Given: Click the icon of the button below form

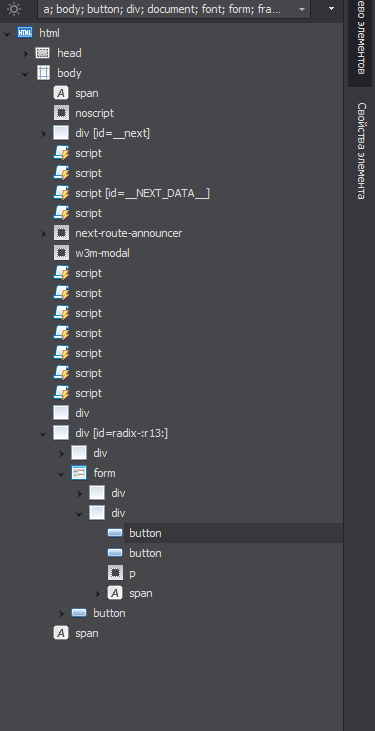Looking at the screenshot, I should pyautogui.click(x=79, y=613).
